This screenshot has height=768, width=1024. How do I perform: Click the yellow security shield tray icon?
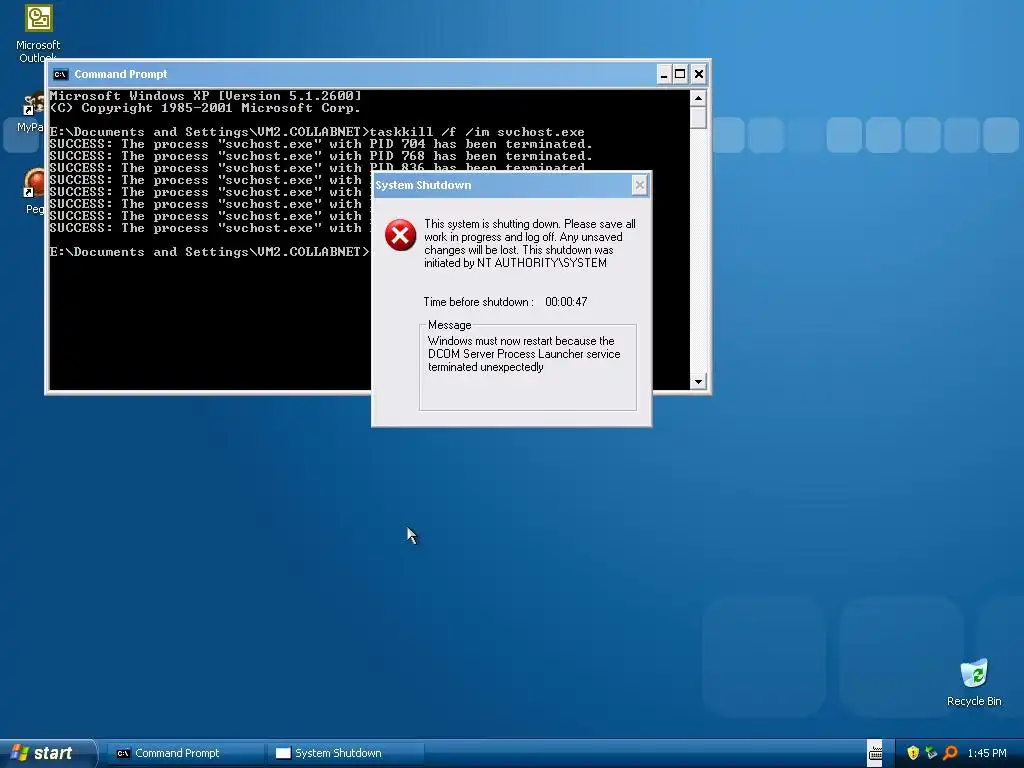click(x=913, y=753)
